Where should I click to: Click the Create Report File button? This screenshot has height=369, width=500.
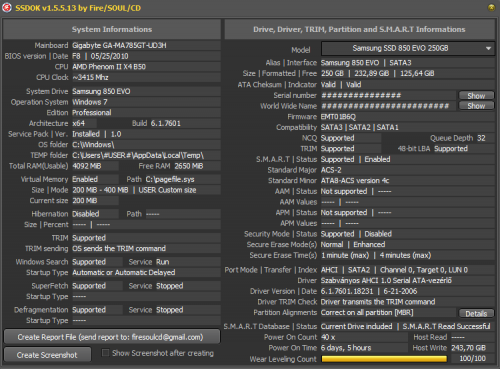click(112, 337)
